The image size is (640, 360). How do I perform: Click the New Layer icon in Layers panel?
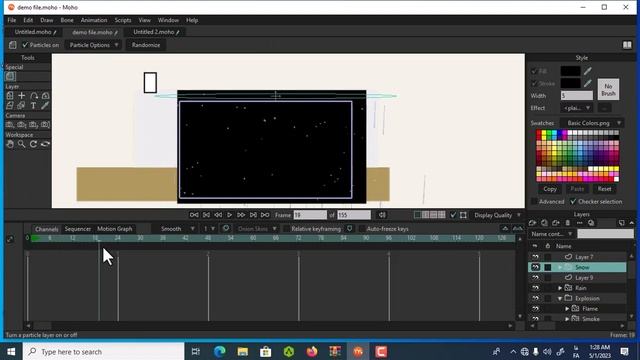pos(532,223)
